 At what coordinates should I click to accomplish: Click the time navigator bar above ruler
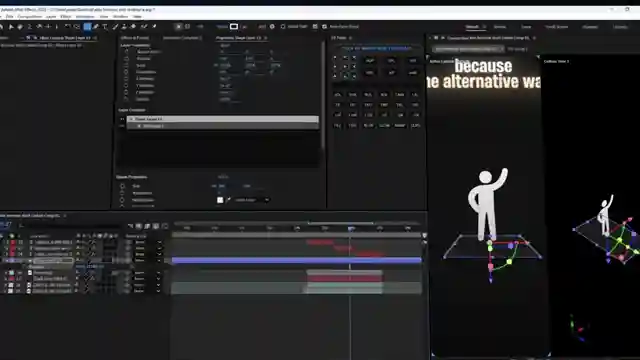pos(341,223)
